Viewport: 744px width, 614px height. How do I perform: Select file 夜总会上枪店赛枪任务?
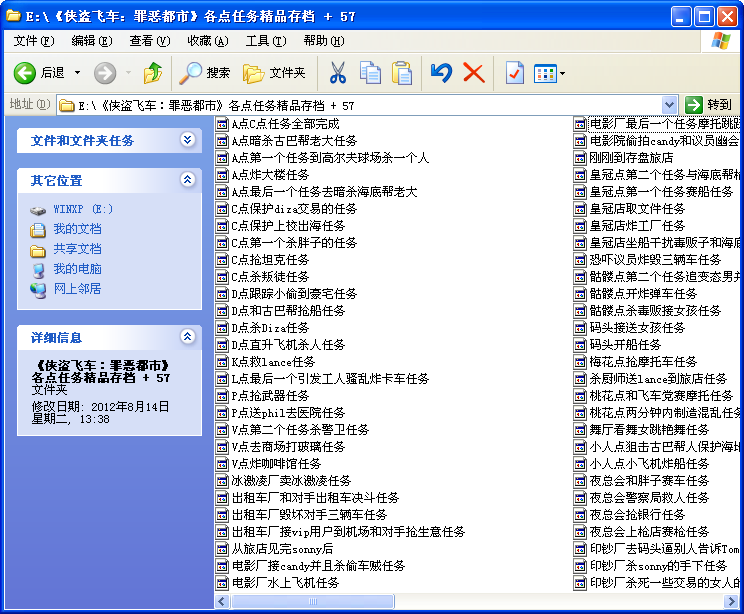click(642, 532)
